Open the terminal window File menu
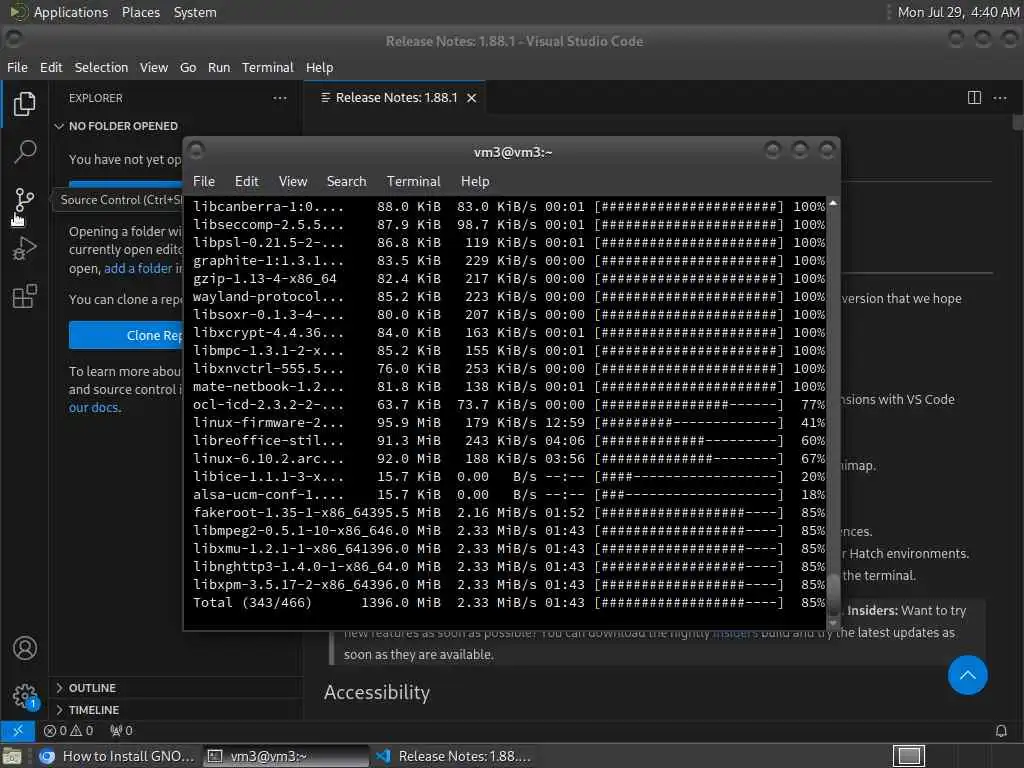The image size is (1024, 768). [204, 182]
